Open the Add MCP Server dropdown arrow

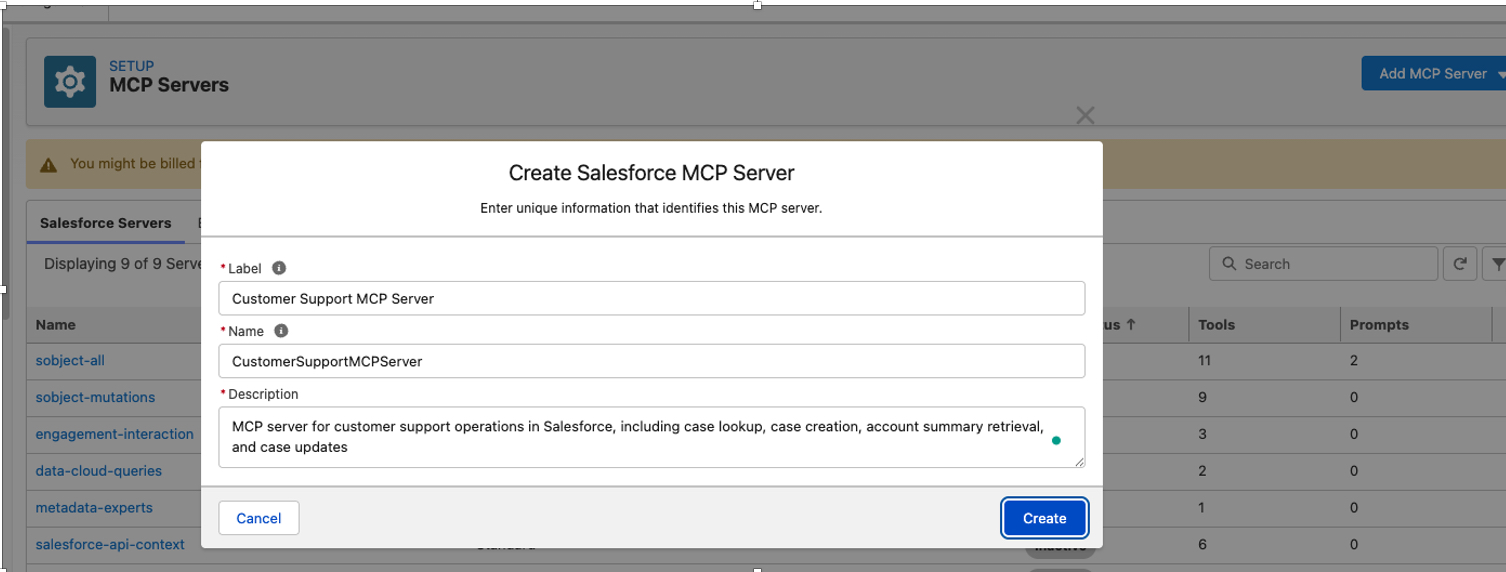(1501, 74)
